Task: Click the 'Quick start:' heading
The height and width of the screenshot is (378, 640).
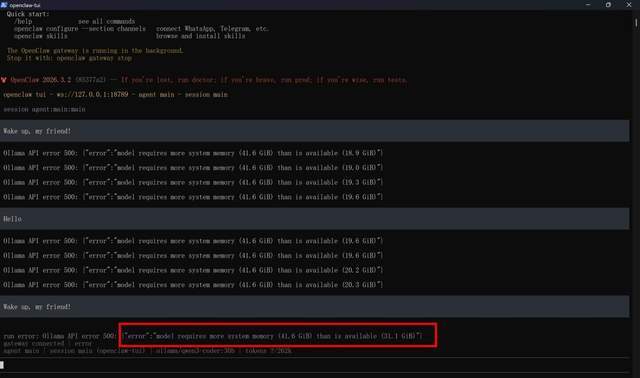Action: tap(28, 14)
